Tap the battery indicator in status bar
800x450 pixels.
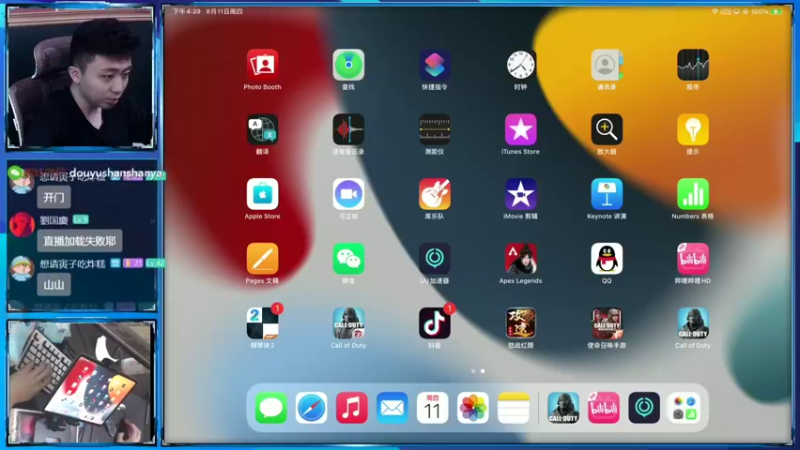point(777,11)
